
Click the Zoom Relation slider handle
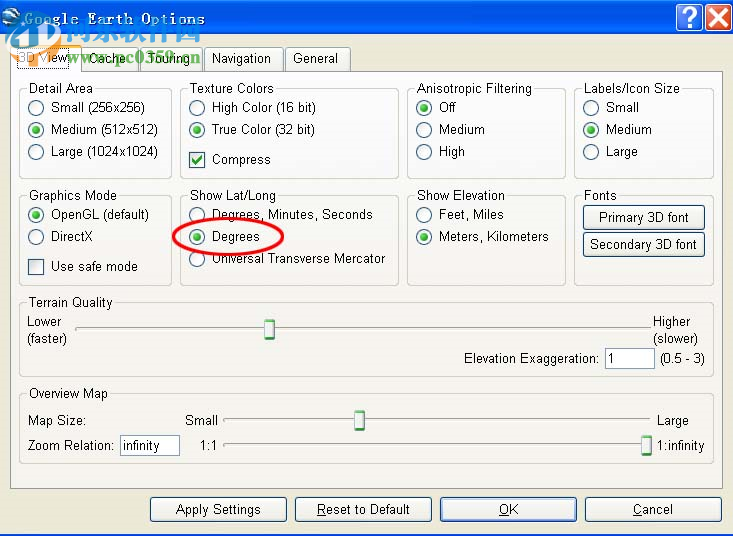[x=647, y=445]
